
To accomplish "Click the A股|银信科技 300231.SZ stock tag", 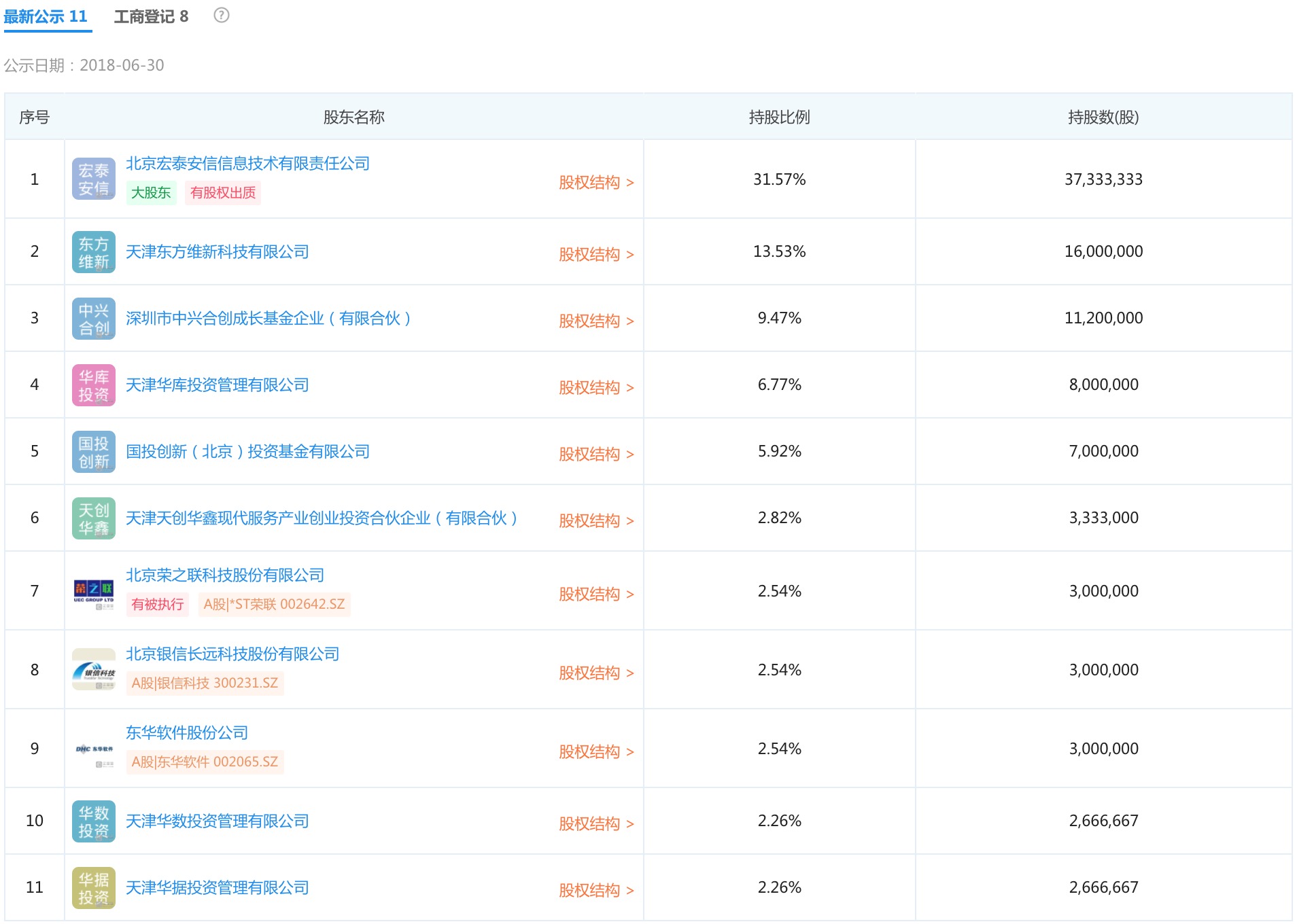I will (205, 683).
